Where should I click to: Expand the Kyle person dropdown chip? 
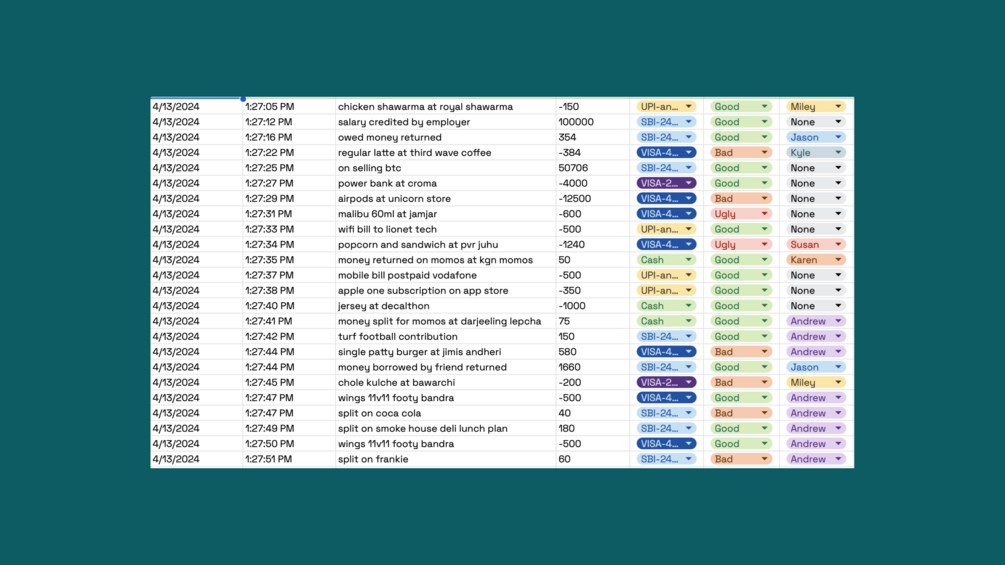coord(838,153)
